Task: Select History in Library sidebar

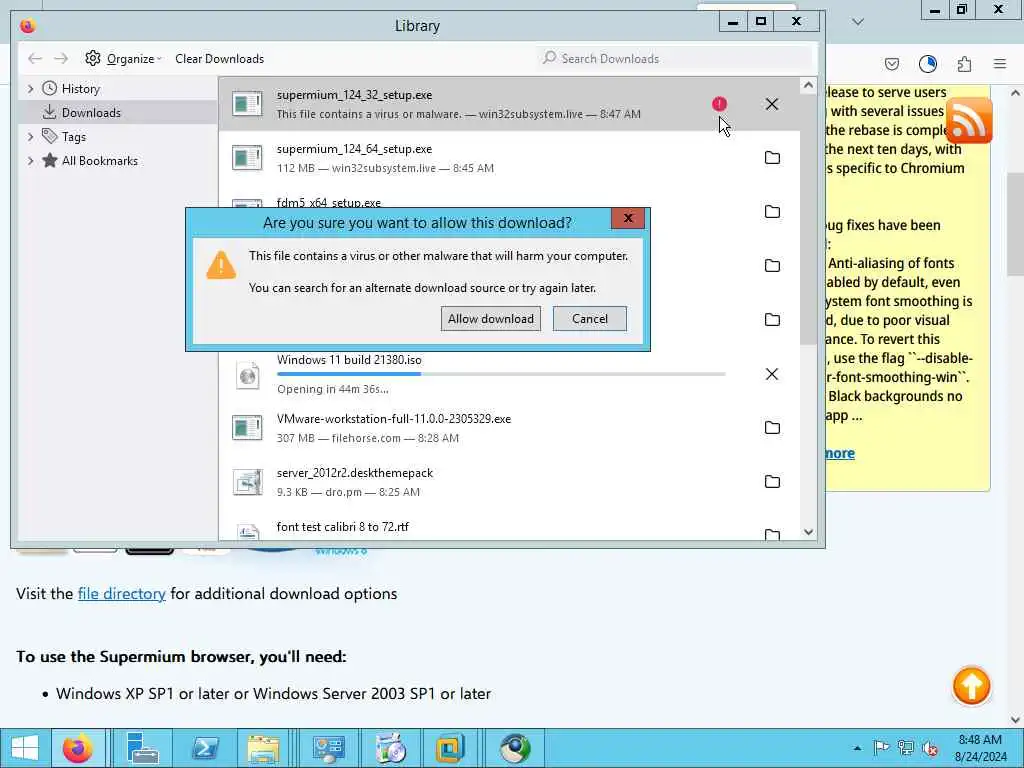Action: (81, 89)
